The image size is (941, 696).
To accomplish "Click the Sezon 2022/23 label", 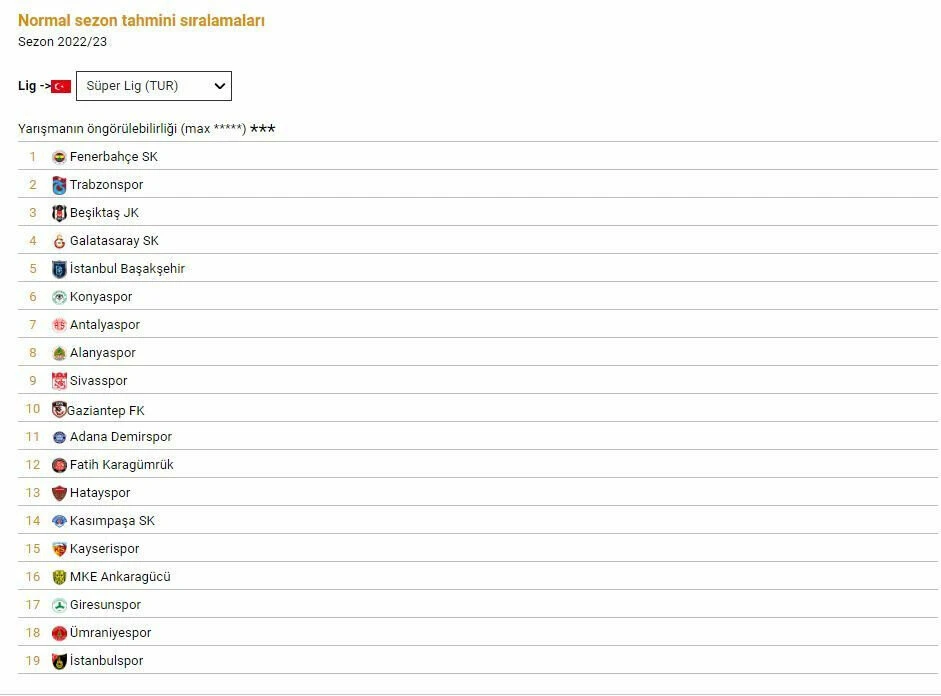I will tap(52, 41).
